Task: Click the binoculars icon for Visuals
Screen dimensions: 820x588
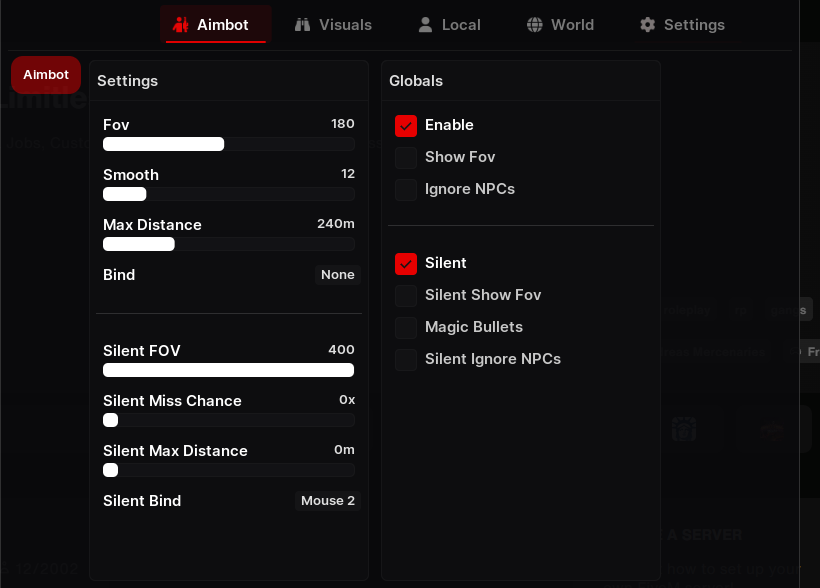Action: [x=302, y=25]
